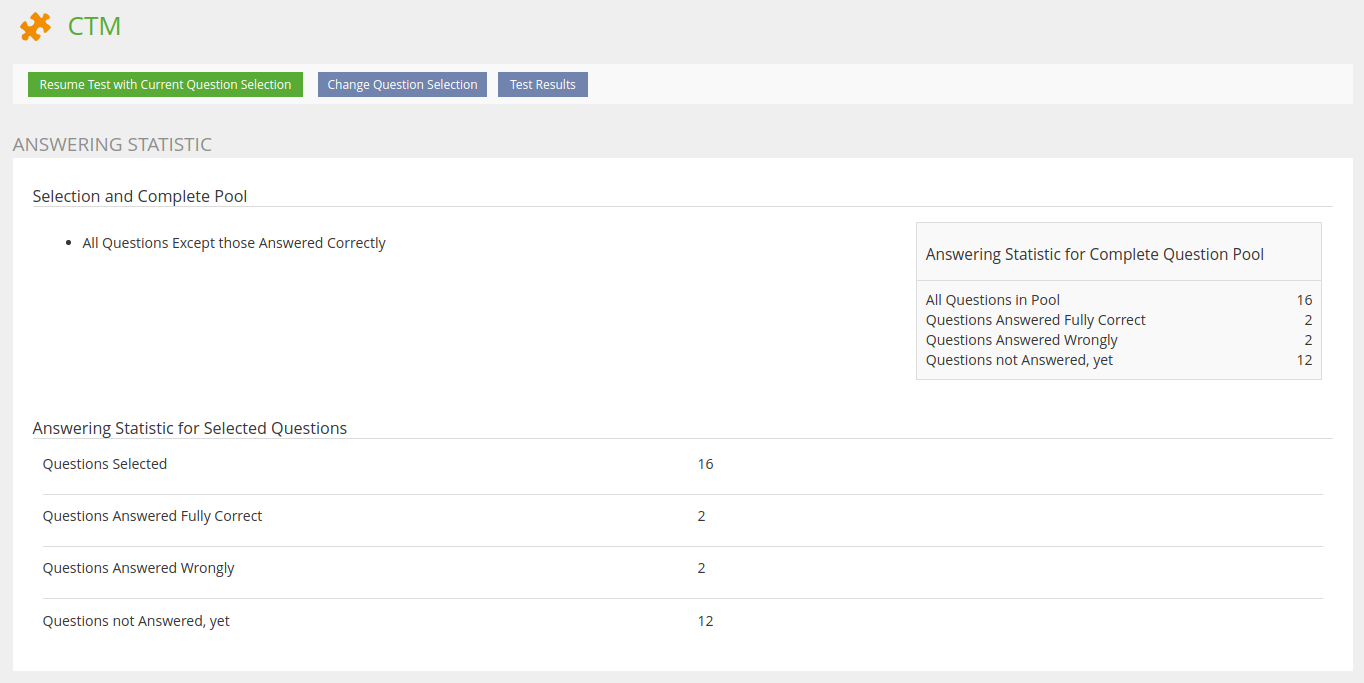Open the Test Results view
Viewport: 1364px width, 683px height.
(x=542, y=85)
